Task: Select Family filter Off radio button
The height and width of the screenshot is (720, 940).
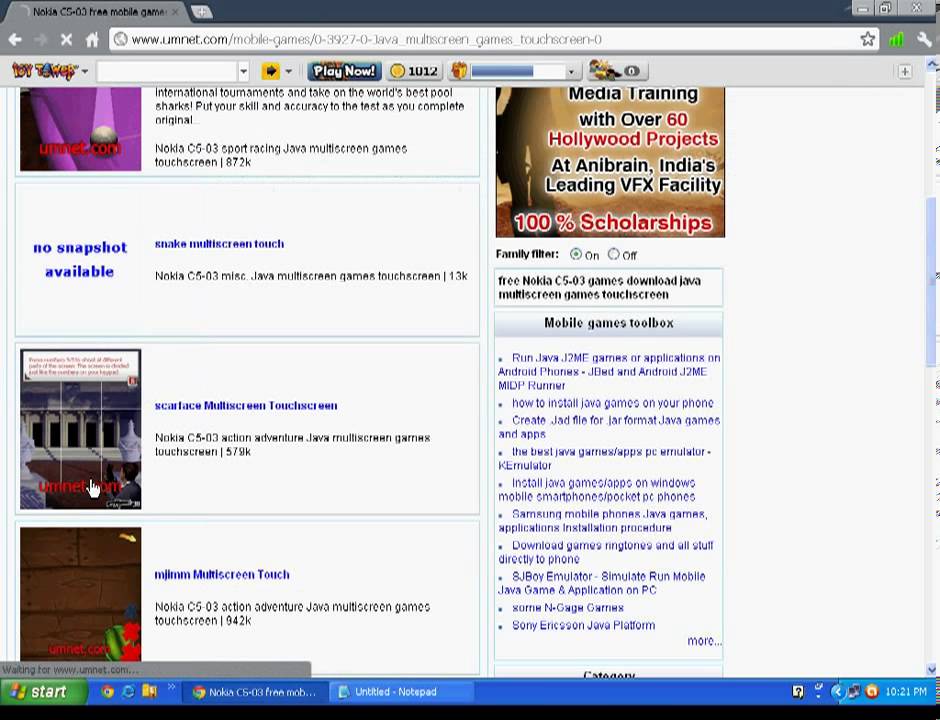Action: tap(613, 254)
